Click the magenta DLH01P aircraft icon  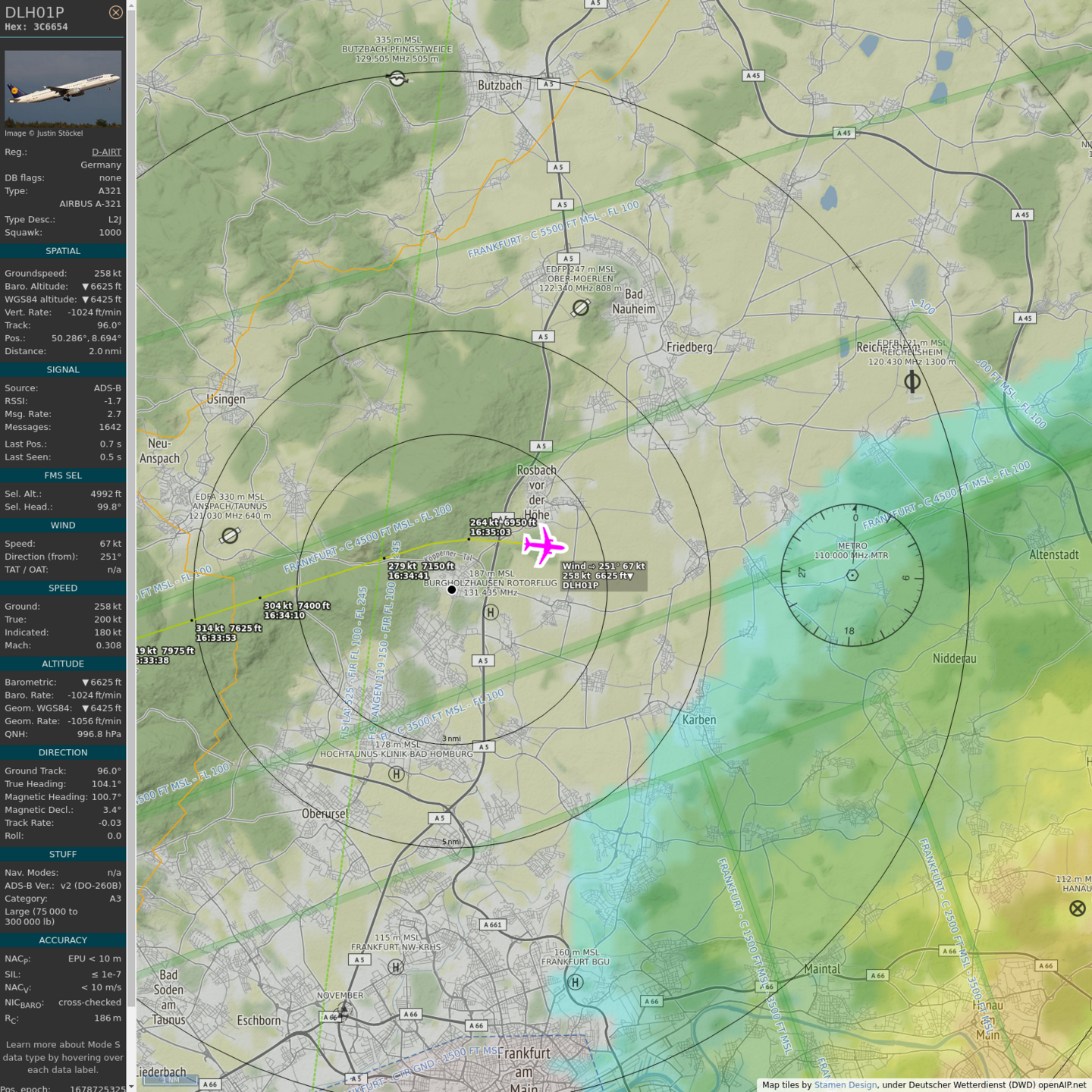(544, 546)
